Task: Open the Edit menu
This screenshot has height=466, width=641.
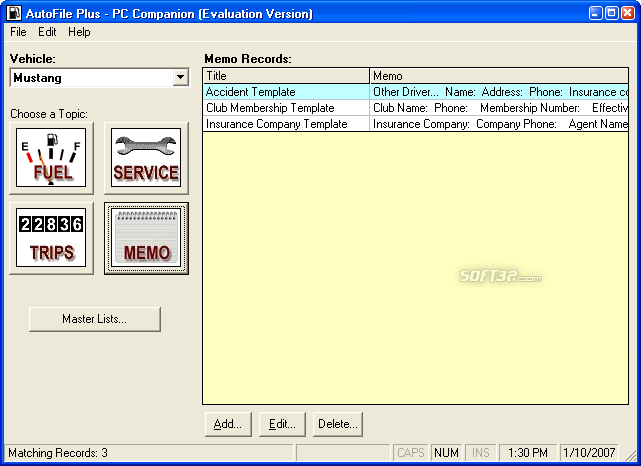Action: [47, 32]
